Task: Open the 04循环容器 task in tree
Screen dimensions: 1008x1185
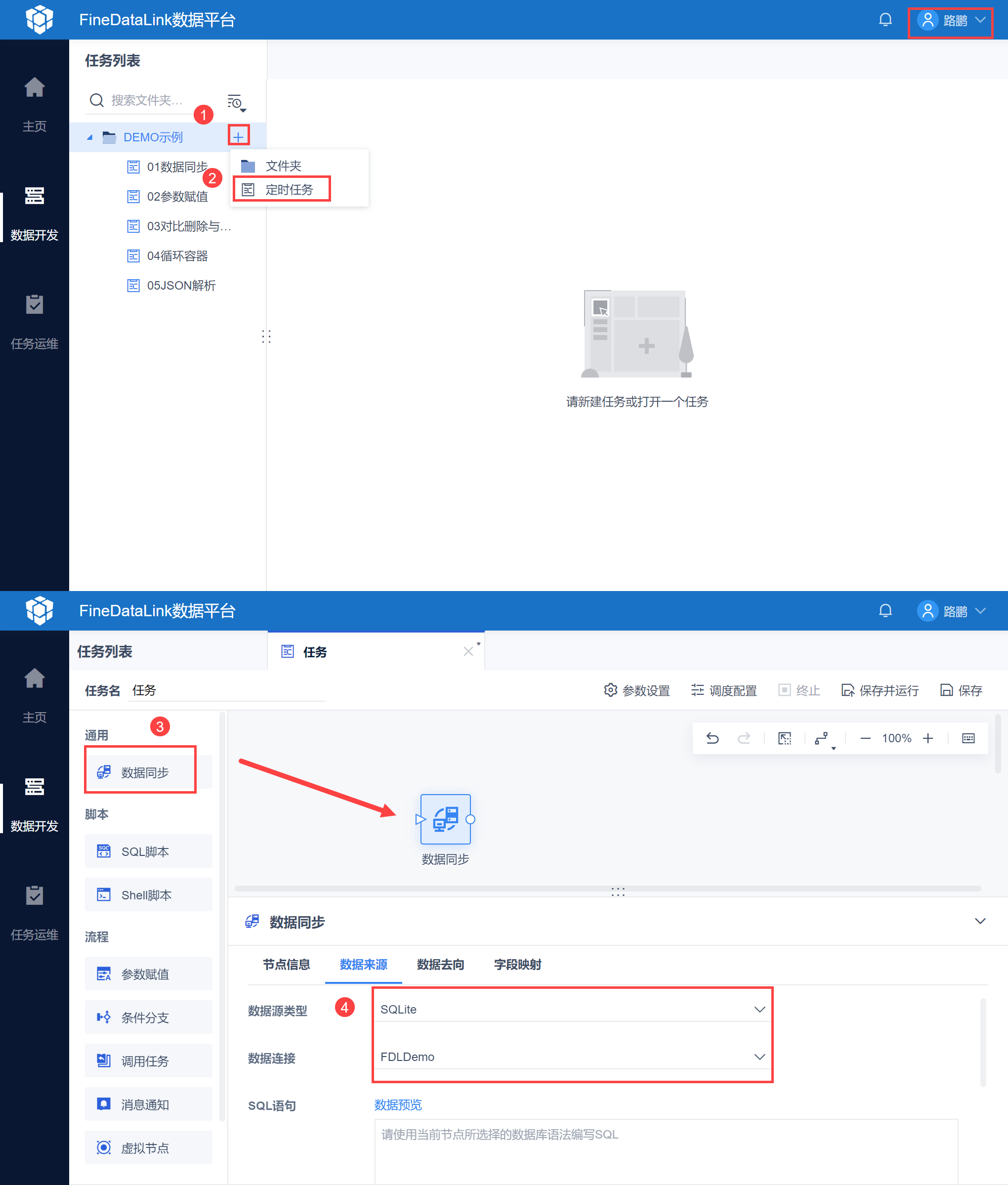Action: pos(177,256)
